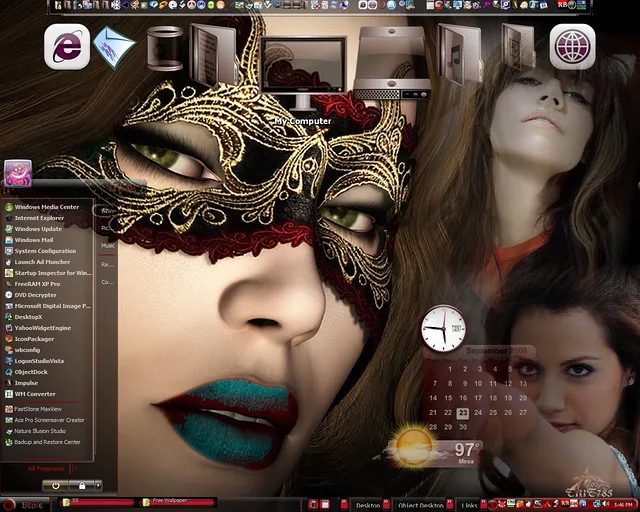Viewport: 640px width, 512px height.
Task: Expand All Programs in Start menu
Action: tap(45, 468)
